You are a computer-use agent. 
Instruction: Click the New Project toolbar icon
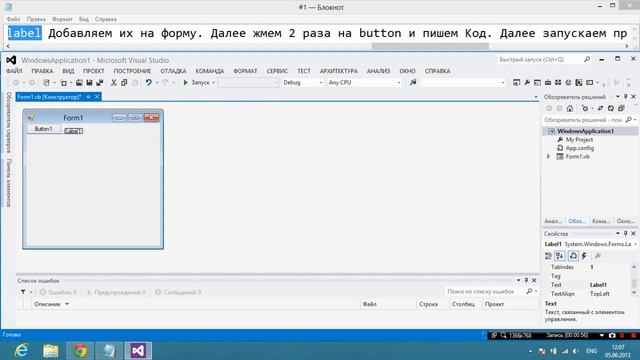[x=47, y=82]
